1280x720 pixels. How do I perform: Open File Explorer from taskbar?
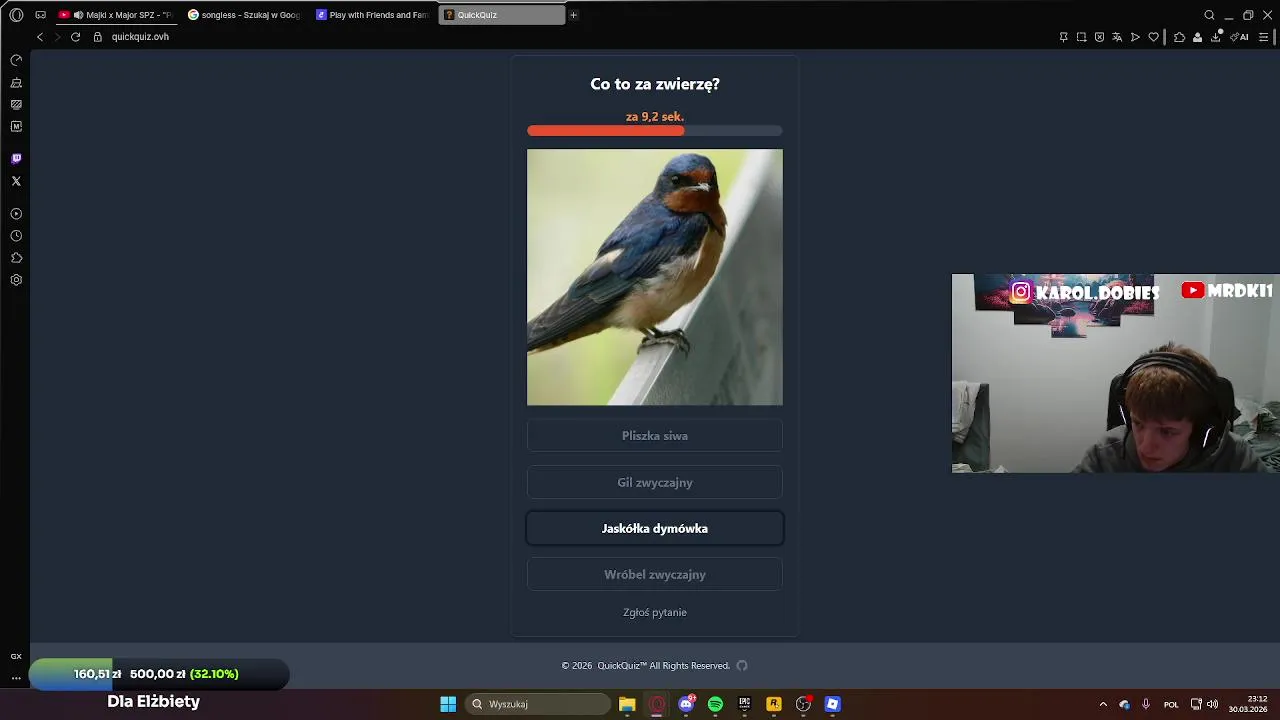pyautogui.click(x=627, y=704)
